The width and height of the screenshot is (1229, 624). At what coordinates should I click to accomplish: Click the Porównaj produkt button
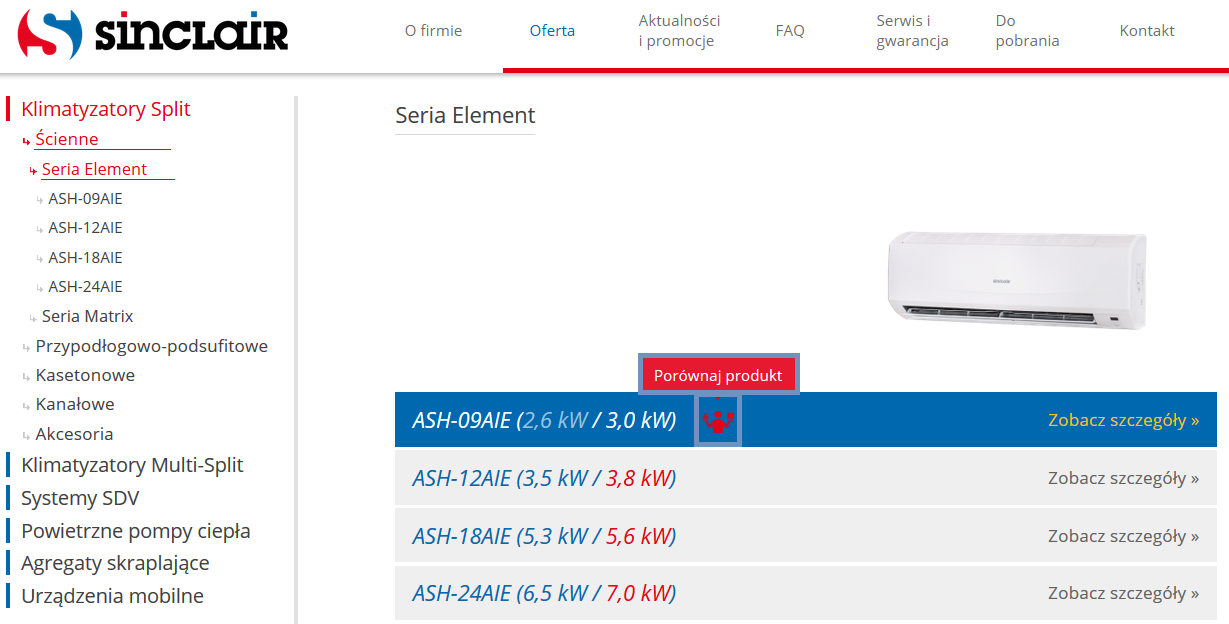(718, 376)
